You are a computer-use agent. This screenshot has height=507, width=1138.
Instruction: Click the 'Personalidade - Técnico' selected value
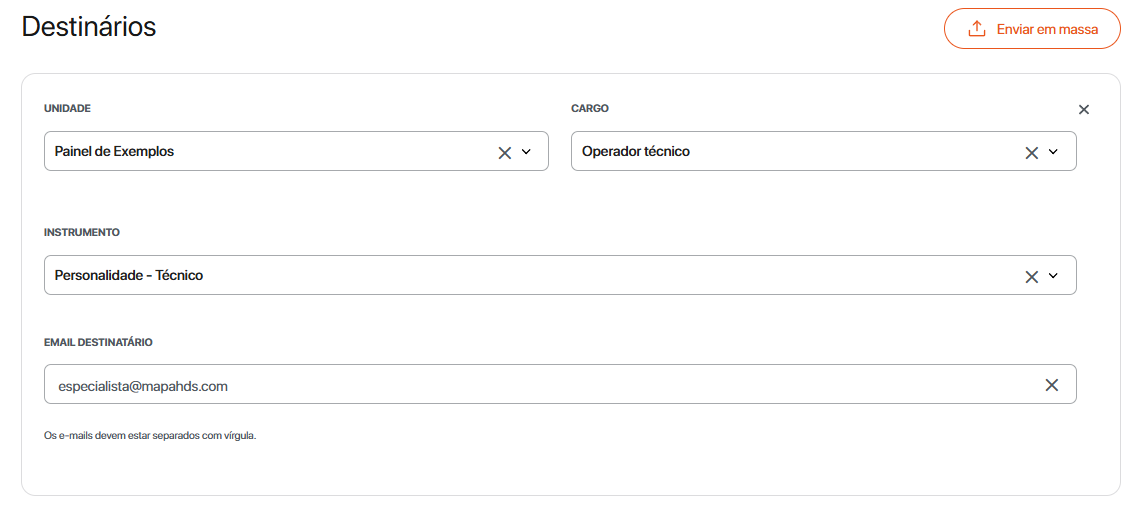pos(129,276)
